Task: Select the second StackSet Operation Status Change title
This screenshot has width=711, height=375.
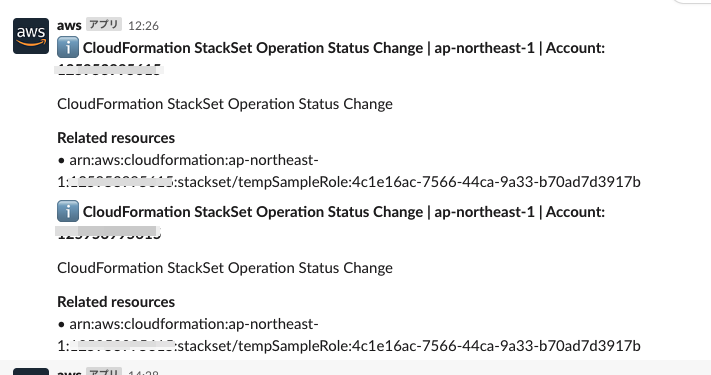Action: coord(344,212)
